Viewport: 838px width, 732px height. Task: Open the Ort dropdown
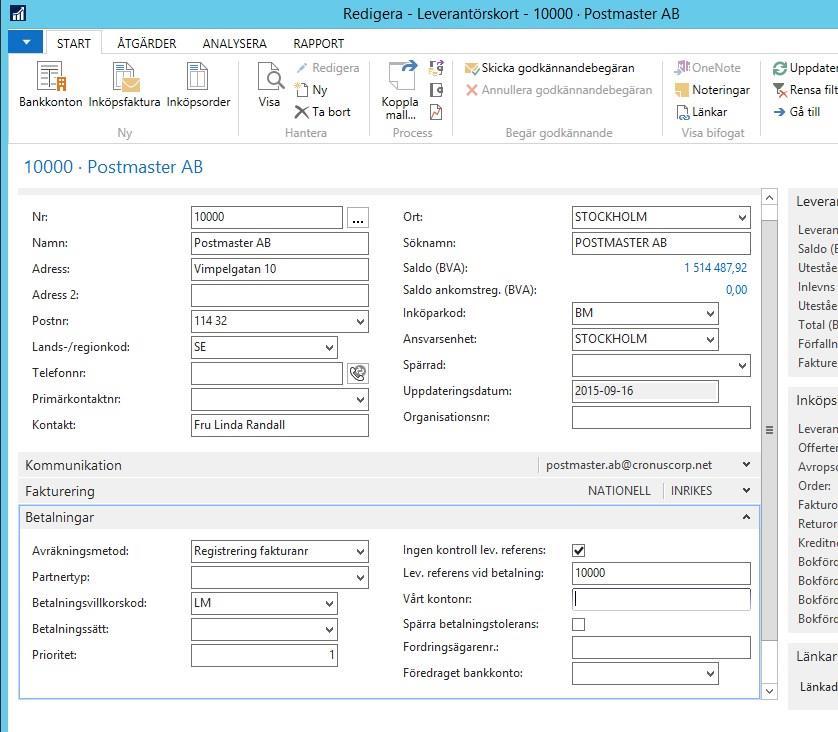(742, 217)
